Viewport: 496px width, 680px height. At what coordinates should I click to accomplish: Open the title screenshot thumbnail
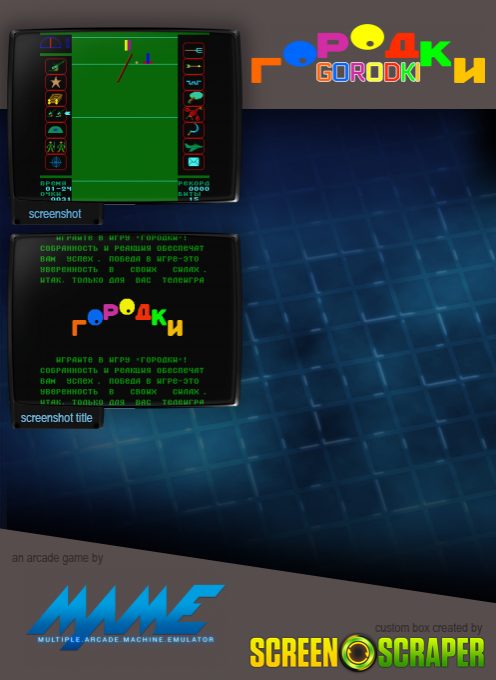point(124,320)
